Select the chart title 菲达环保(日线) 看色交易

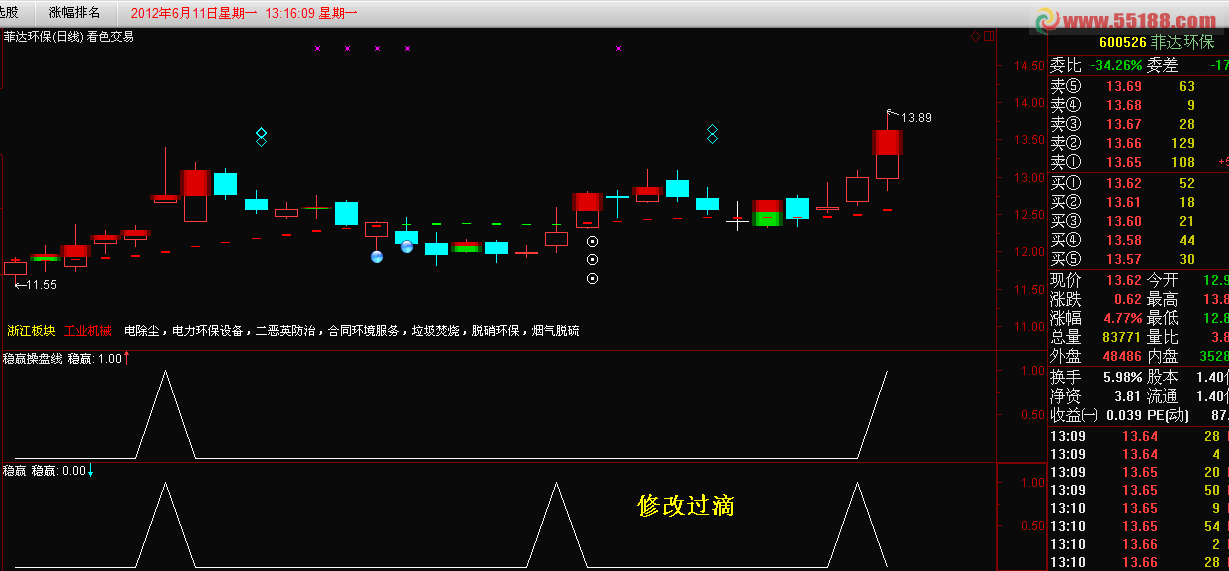click(68, 36)
